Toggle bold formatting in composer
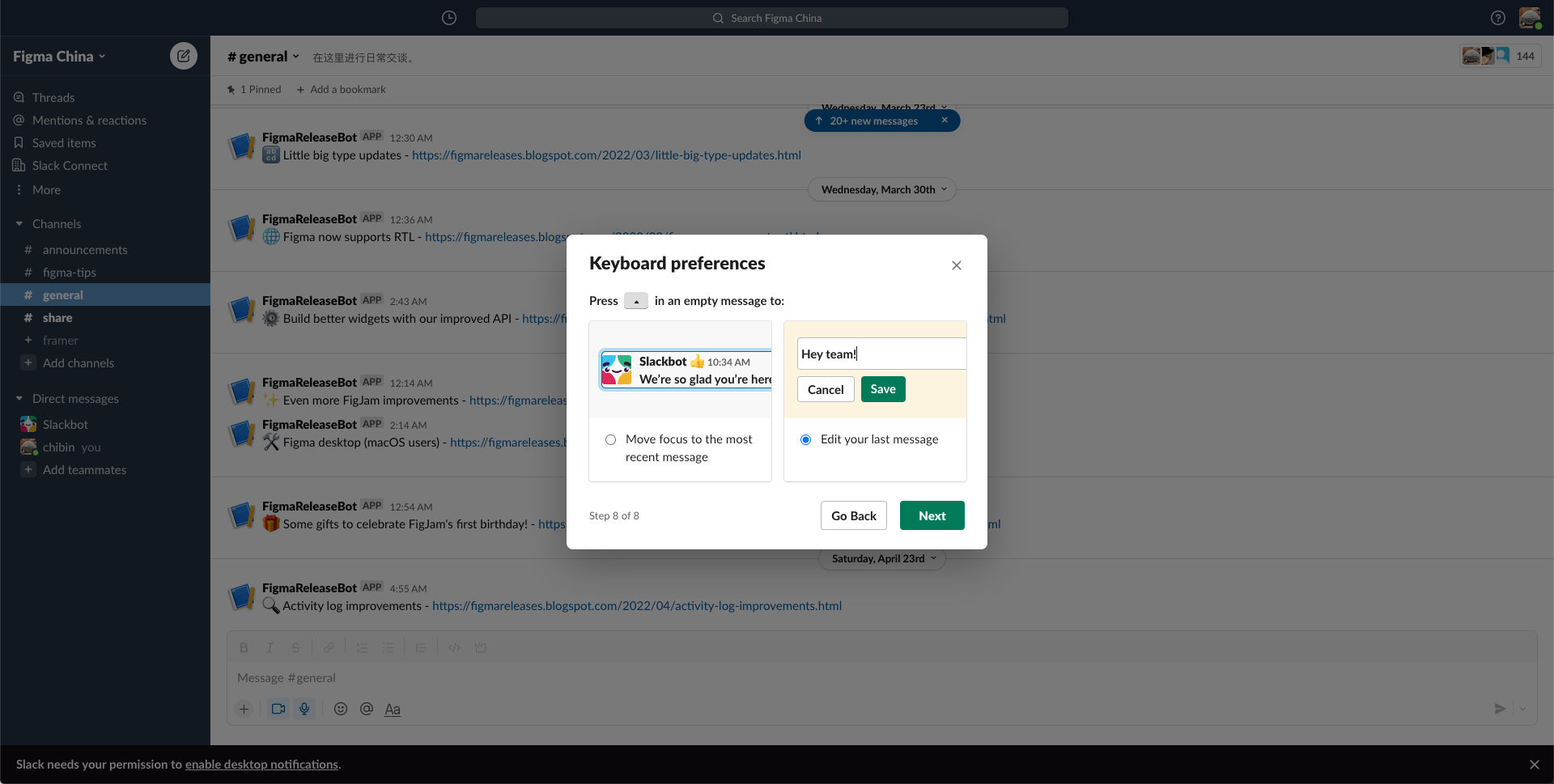 pyautogui.click(x=244, y=647)
